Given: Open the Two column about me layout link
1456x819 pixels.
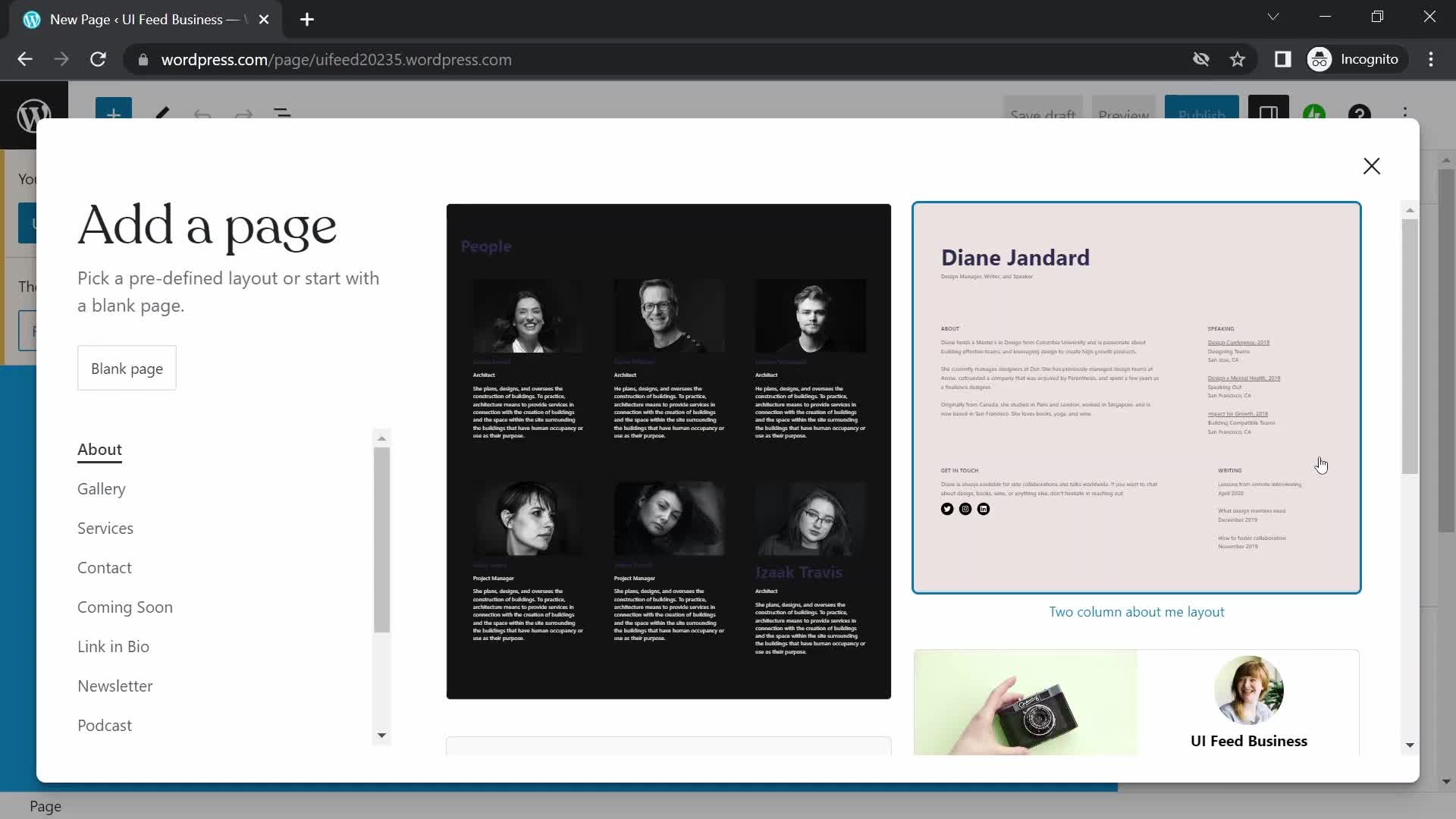Looking at the screenshot, I should click(x=1137, y=612).
